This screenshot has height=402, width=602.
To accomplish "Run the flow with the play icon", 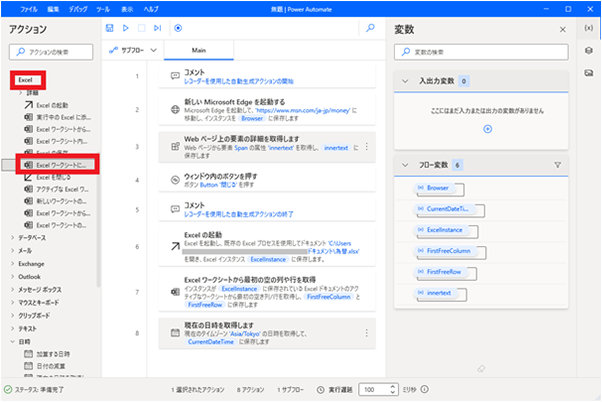I will [x=126, y=28].
